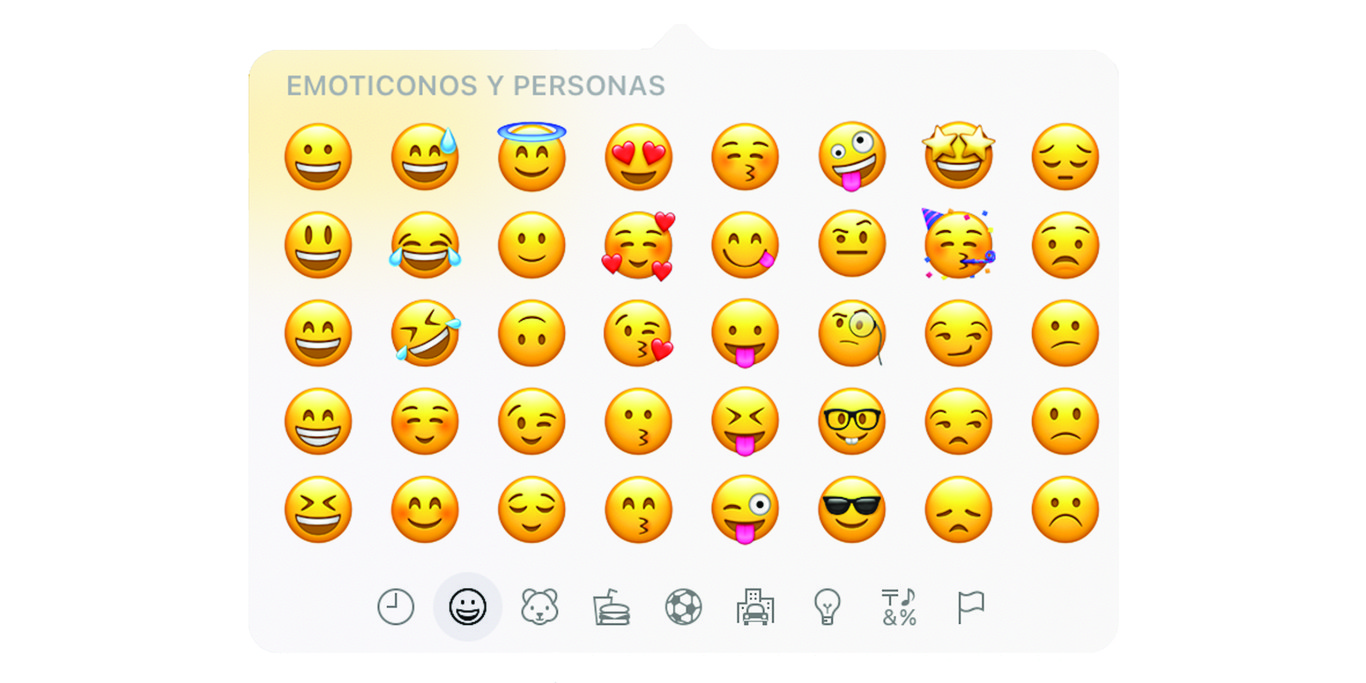Insert the party hat celebration emoji
1366x683 pixels.
point(958,244)
